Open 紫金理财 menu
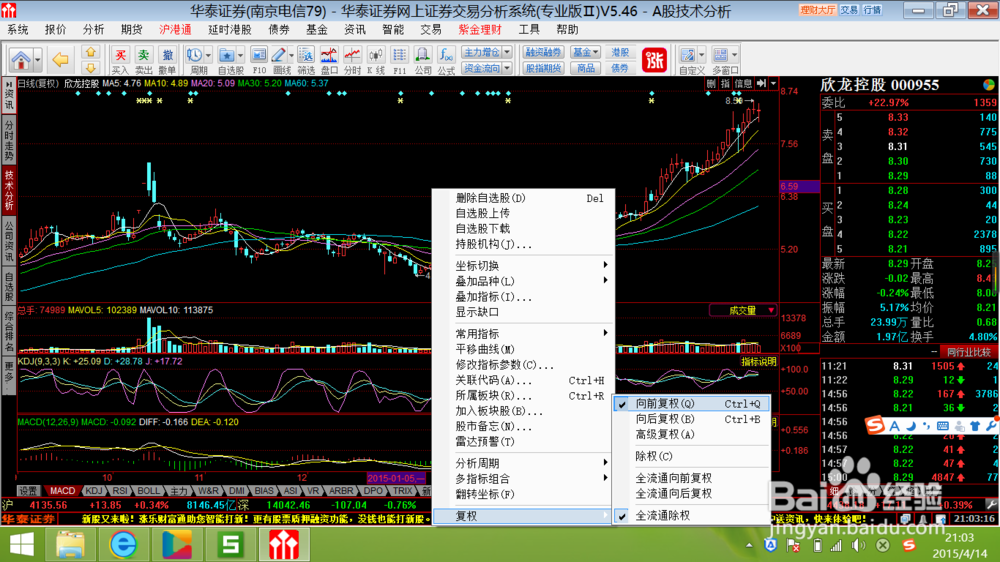 coord(480,30)
